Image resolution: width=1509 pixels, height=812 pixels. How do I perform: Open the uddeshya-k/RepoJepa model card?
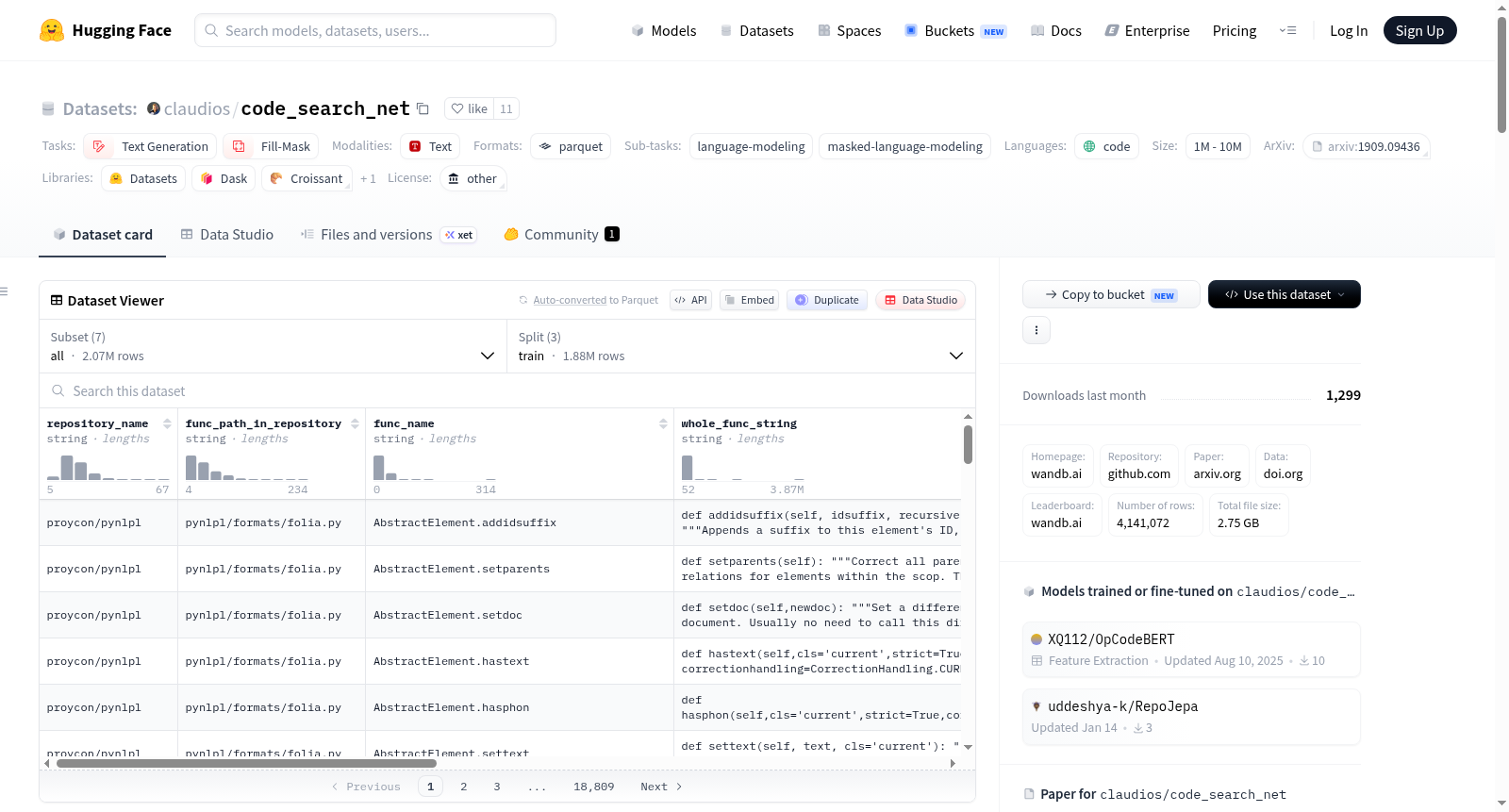1191,717
